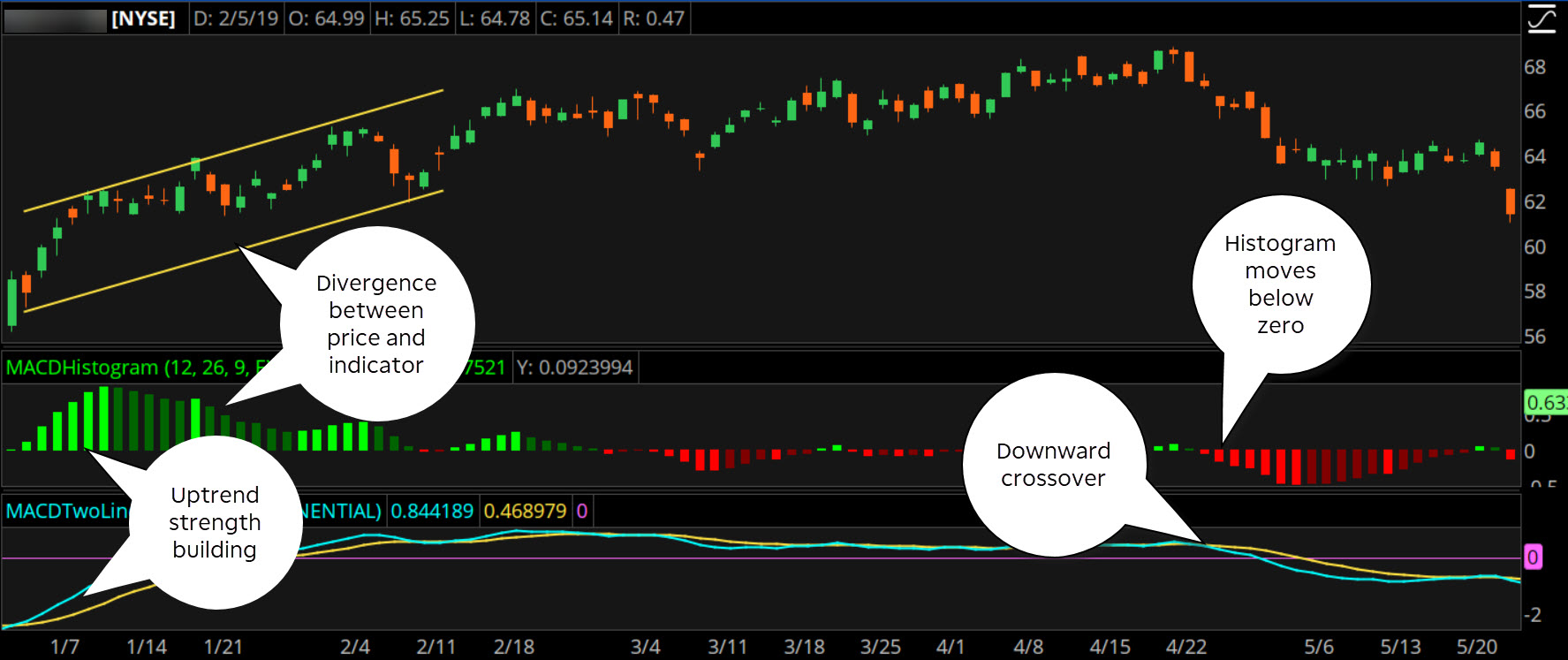Screen dimensions: 1568x660
Task: Click the 2/18 date axis label
Action: [514, 647]
